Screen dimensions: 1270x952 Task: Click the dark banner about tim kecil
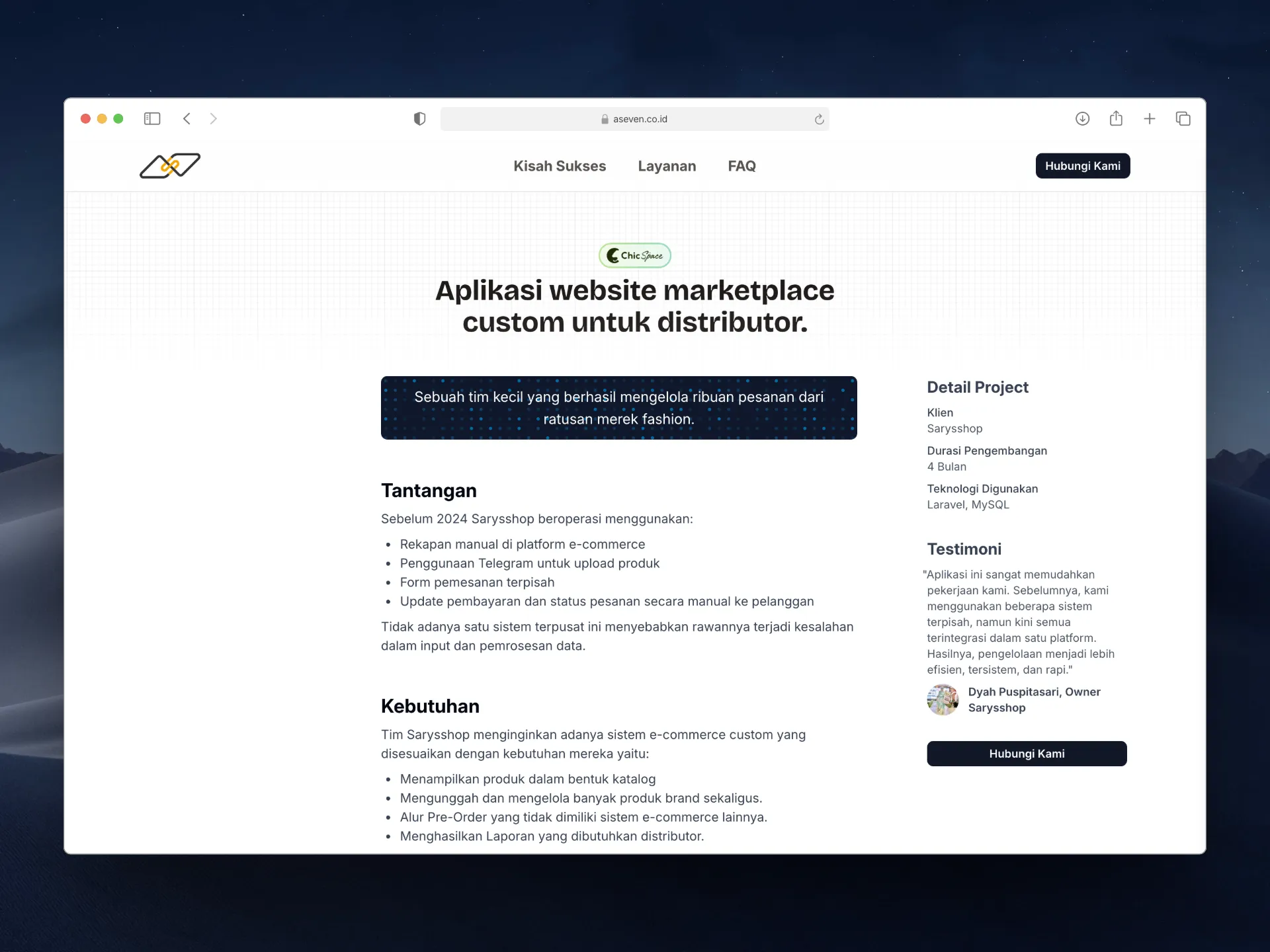619,408
